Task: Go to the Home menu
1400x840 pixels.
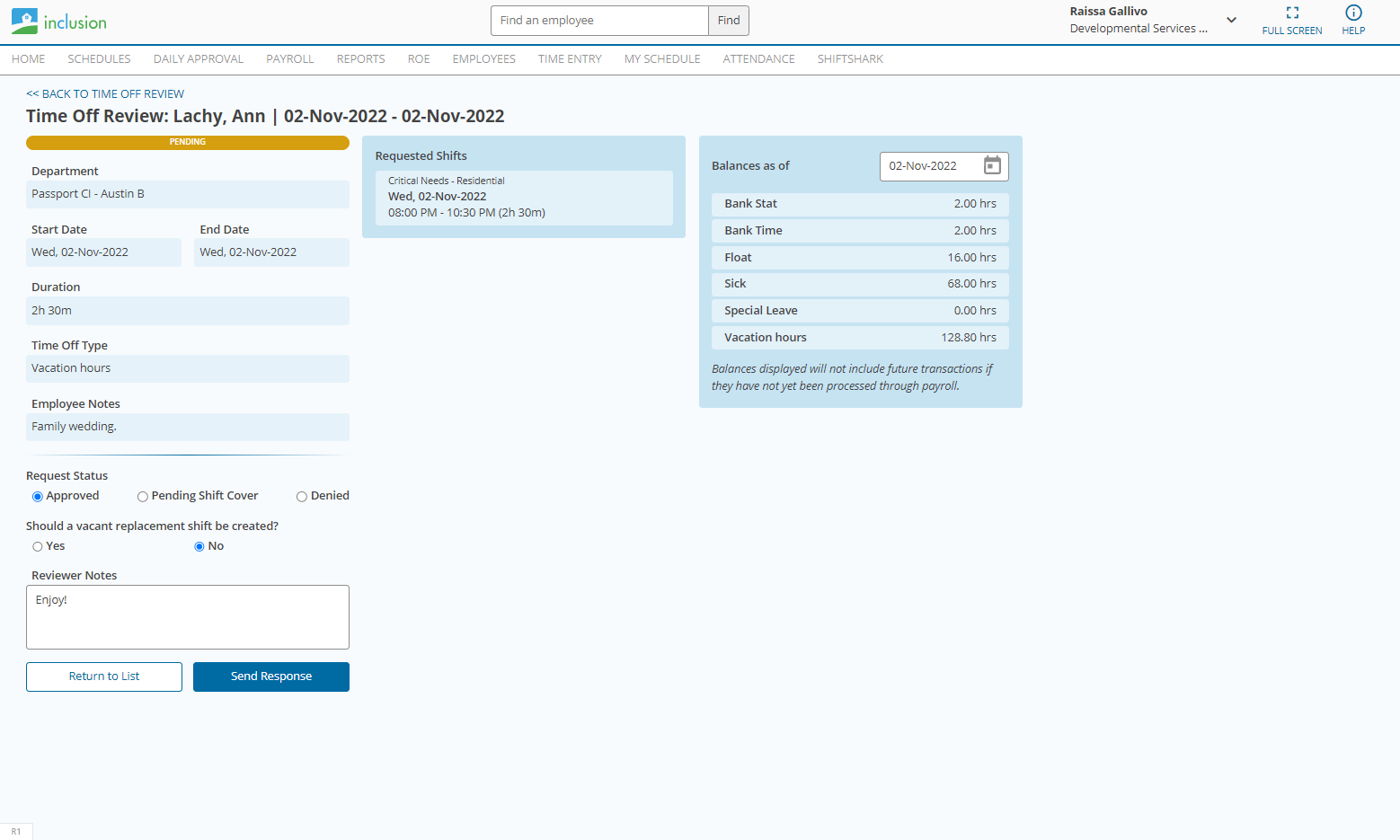Action: [29, 59]
